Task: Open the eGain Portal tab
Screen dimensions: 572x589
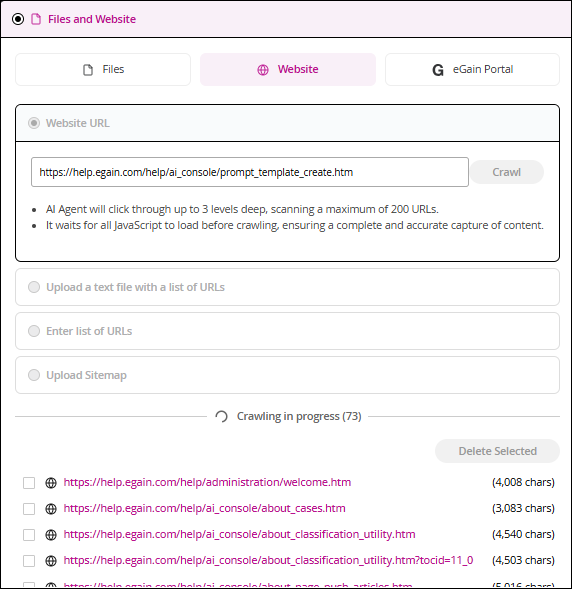Action: point(472,69)
